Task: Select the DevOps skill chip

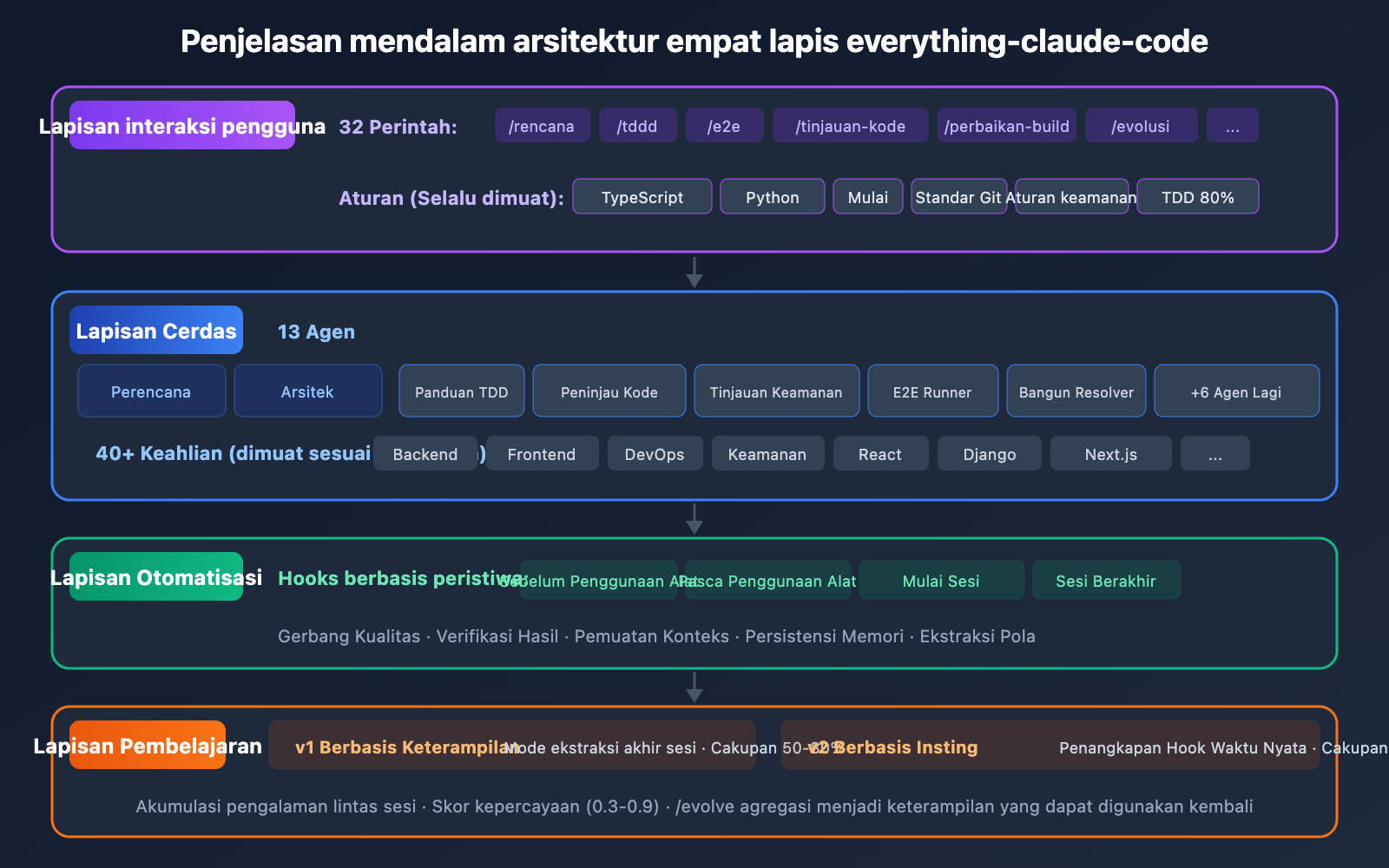Action: point(655,453)
